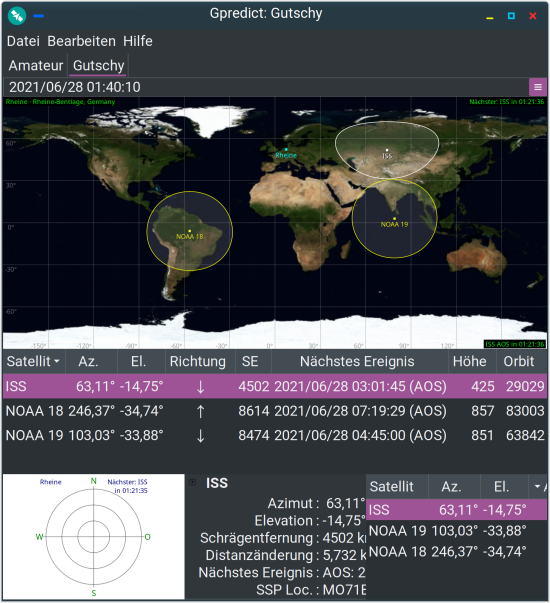
Task: Click NOAA 18 altitude value 857
Action: click(x=483, y=411)
